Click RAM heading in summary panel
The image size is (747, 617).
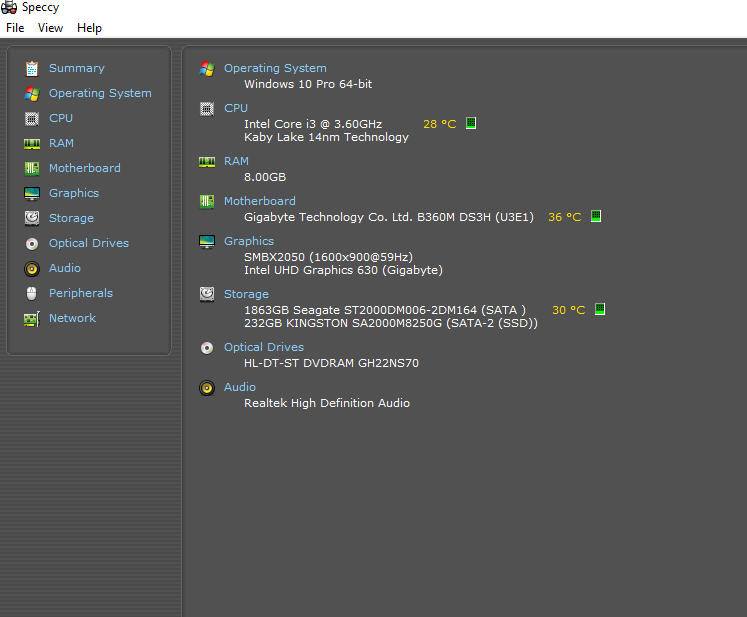(236, 161)
